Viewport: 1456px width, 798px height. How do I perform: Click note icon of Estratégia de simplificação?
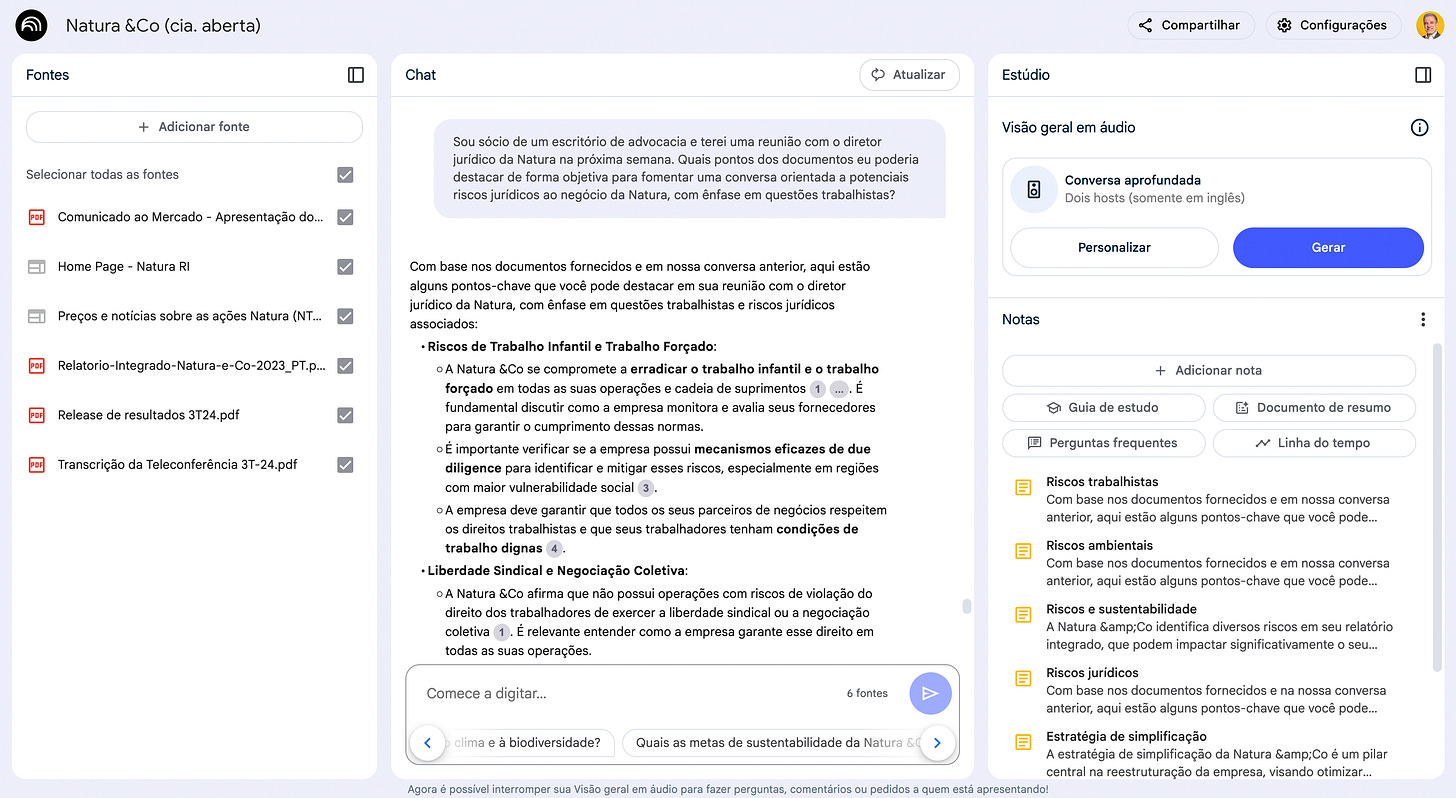tap(1023, 742)
